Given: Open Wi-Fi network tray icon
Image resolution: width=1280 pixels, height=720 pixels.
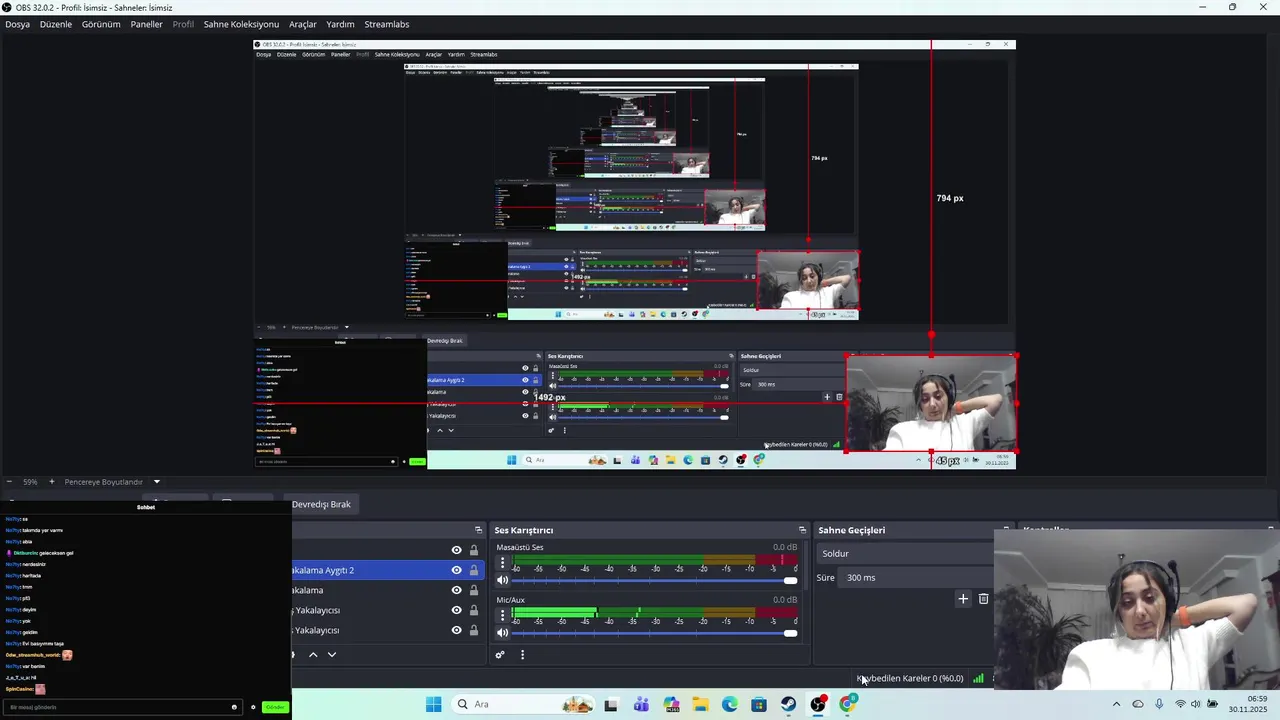Looking at the screenshot, I should (x=1180, y=704).
